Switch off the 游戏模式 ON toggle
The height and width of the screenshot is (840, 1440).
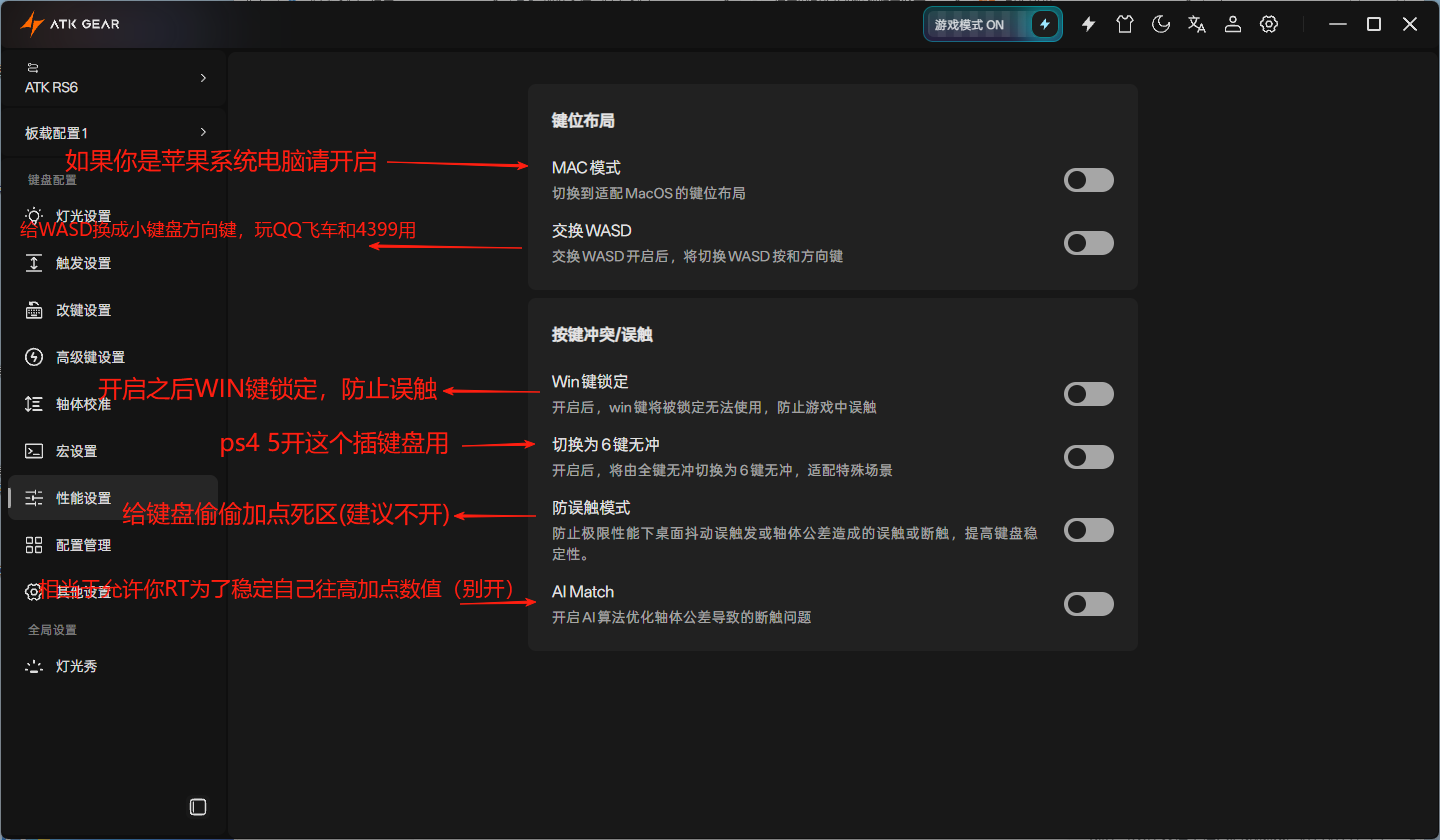pyautogui.click(x=1043, y=24)
